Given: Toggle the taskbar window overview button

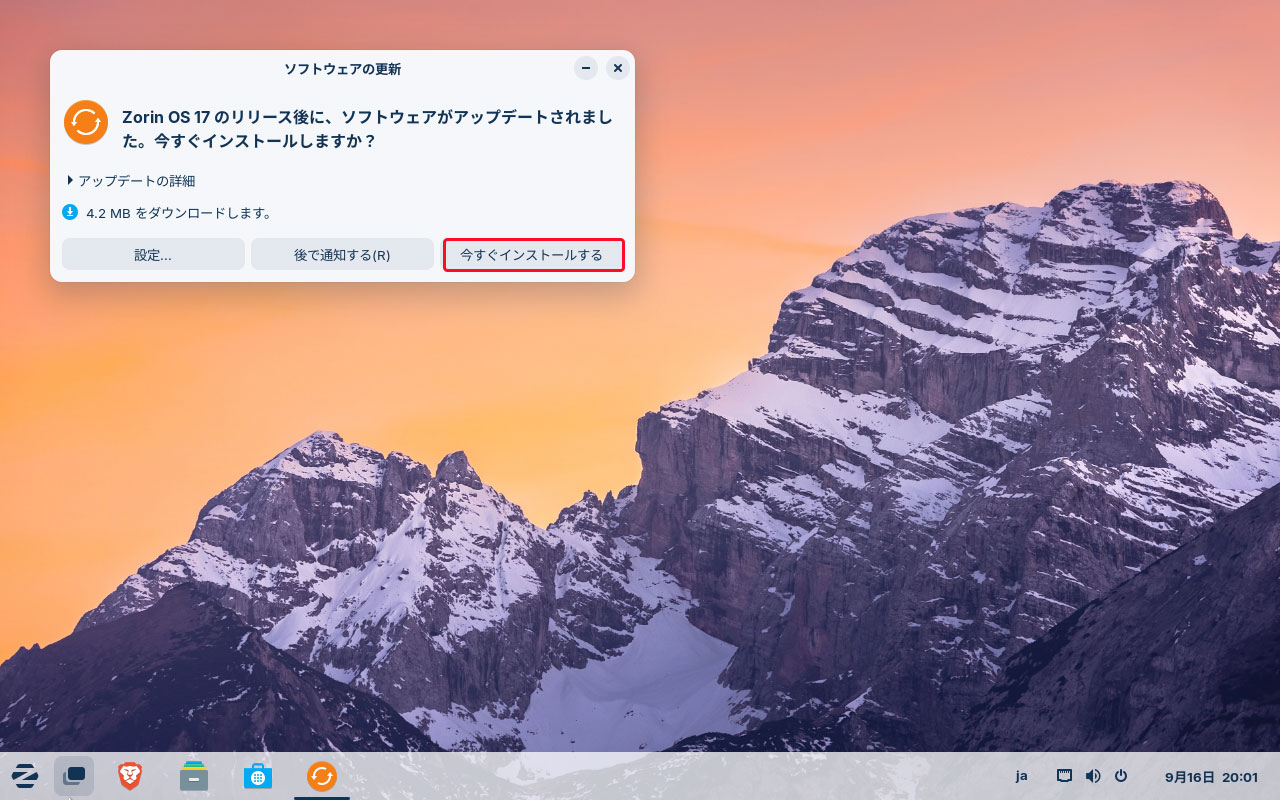Looking at the screenshot, I should pos(74,776).
